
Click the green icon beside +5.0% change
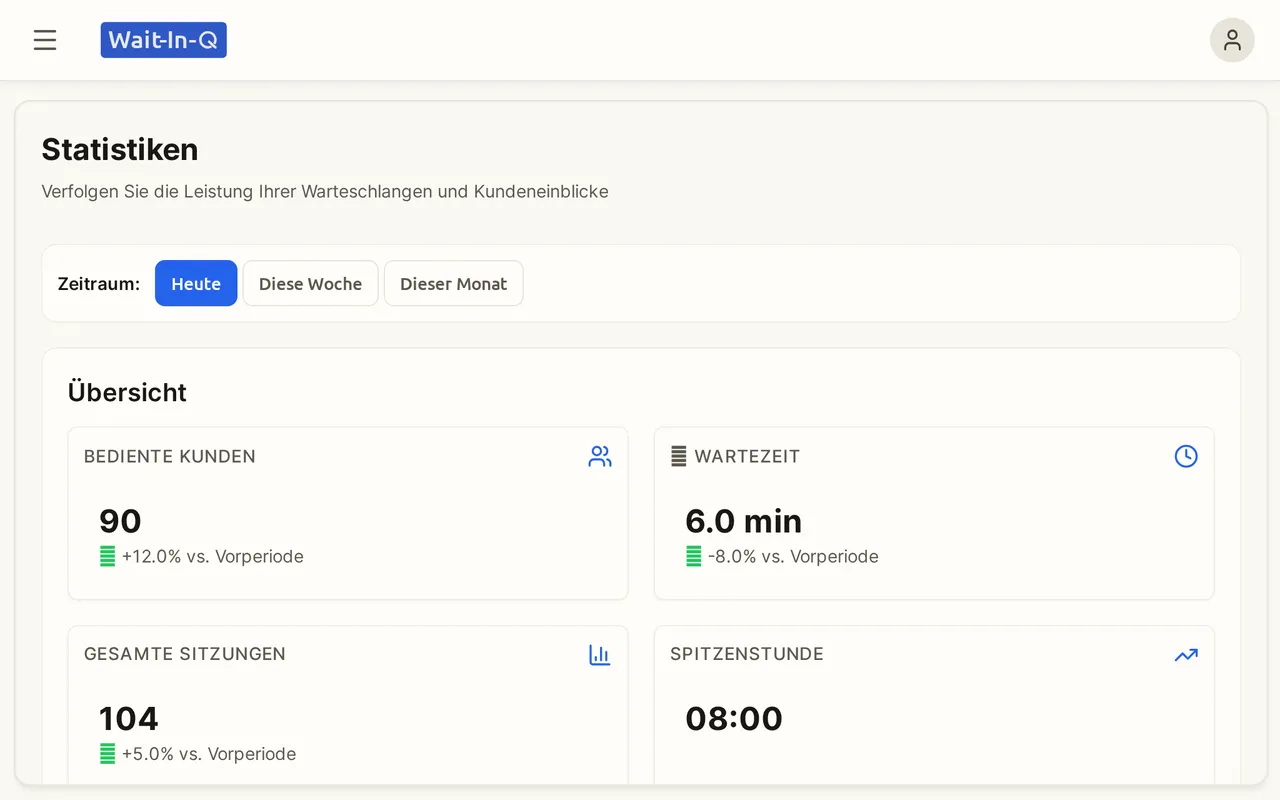point(107,754)
